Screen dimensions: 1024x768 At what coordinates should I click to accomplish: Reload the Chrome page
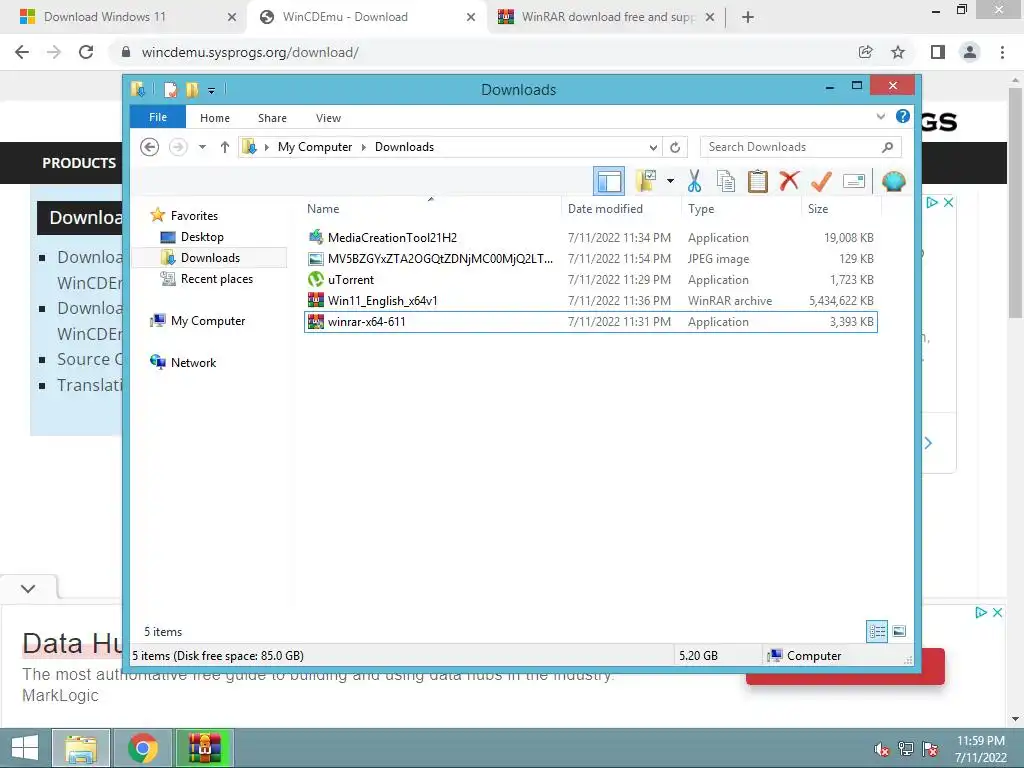click(x=86, y=52)
